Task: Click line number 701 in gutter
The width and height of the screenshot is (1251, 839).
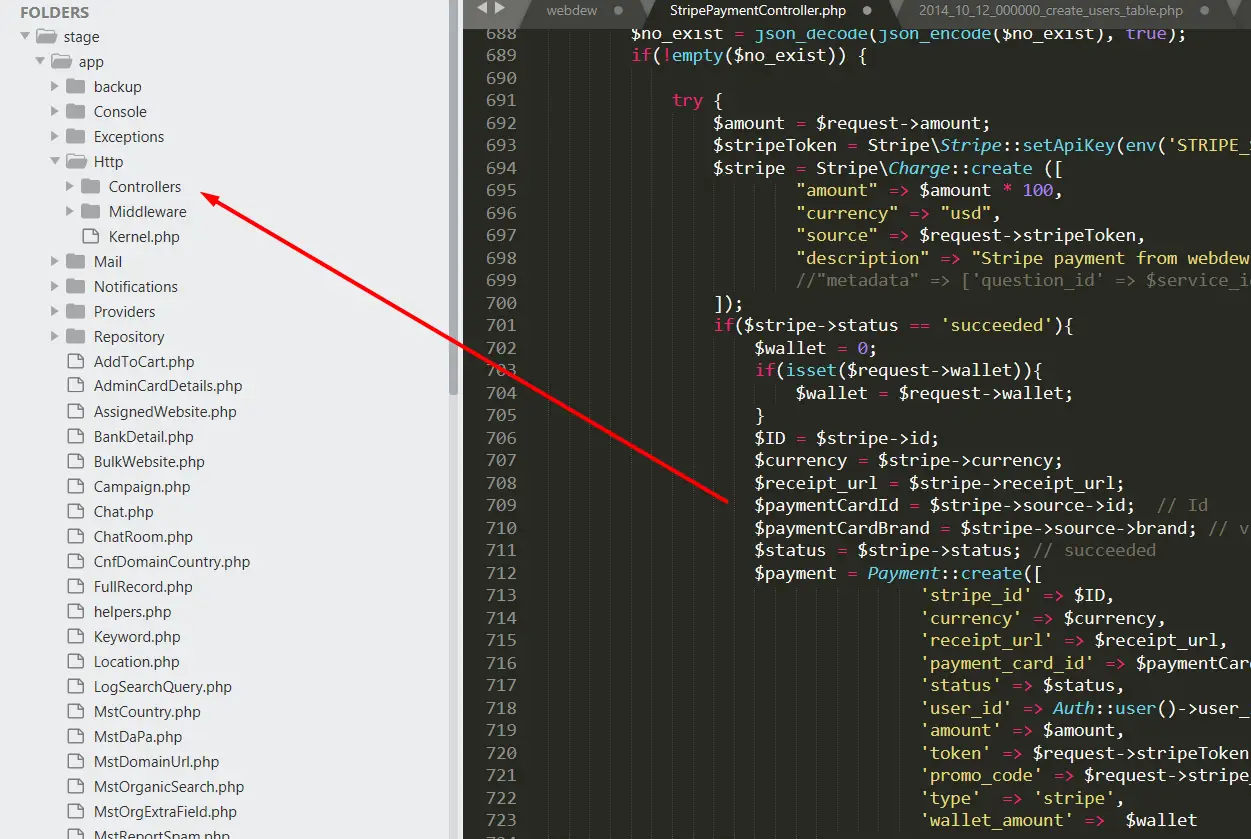Action: pyautogui.click(x=500, y=325)
